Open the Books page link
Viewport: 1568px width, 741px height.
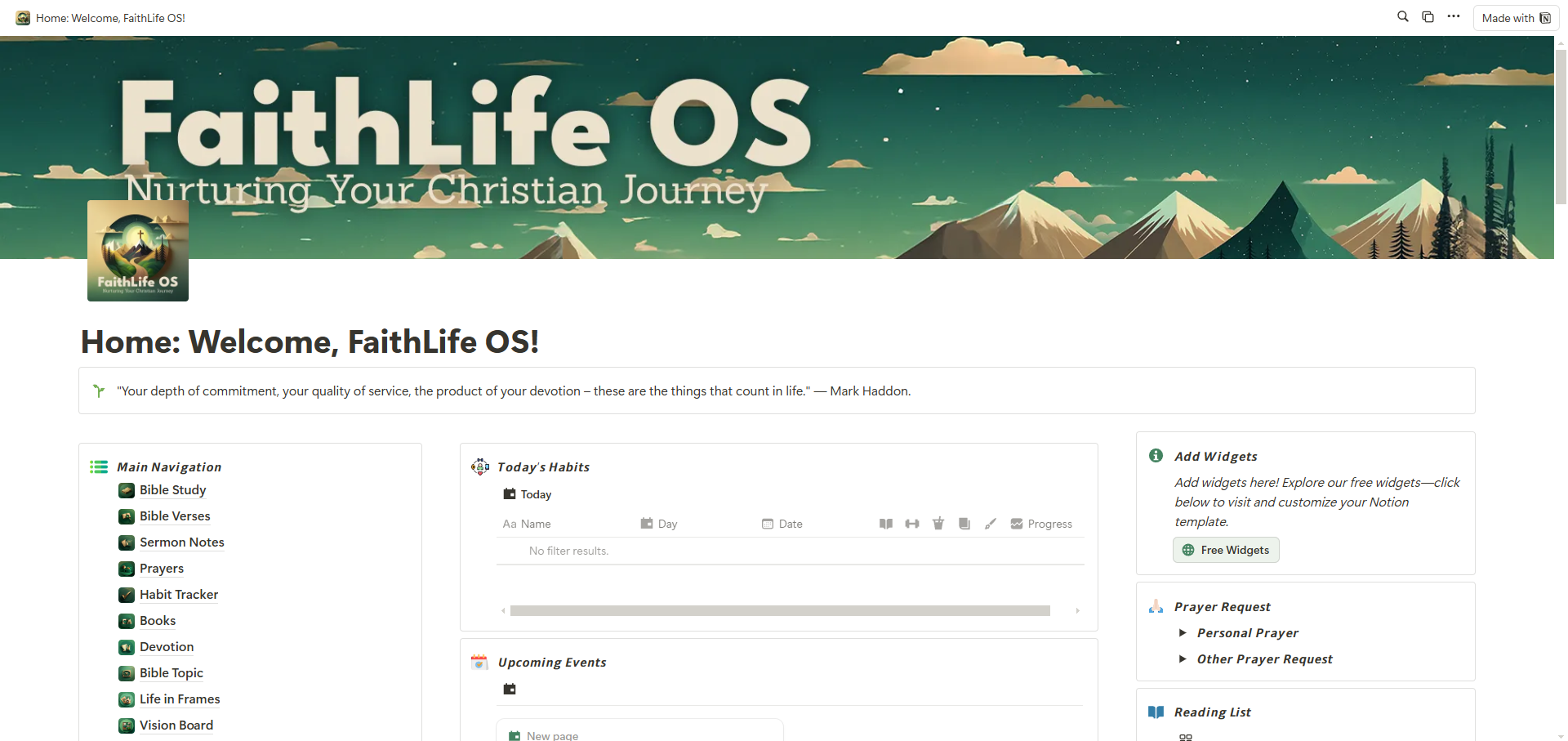pos(158,621)
